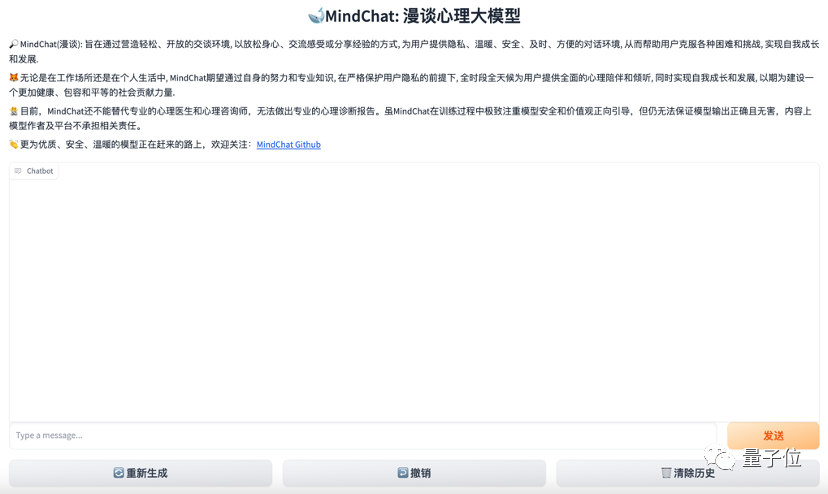
Task: Open the MindChat Github link
Action: (288, 144)
